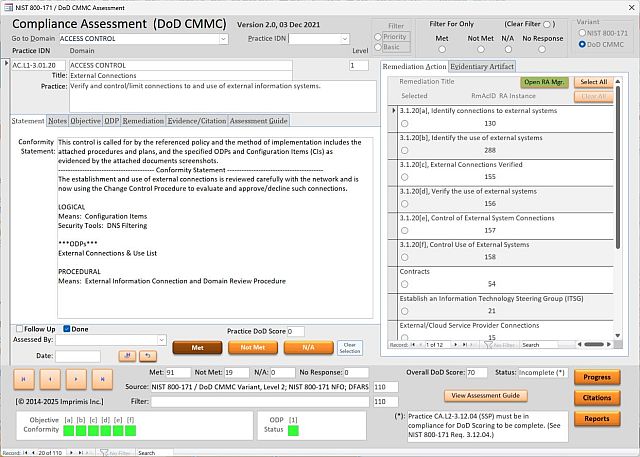Tick the Follow Up checkbox
The height and width of the screenshot is (457, 640).
[19, 328]
